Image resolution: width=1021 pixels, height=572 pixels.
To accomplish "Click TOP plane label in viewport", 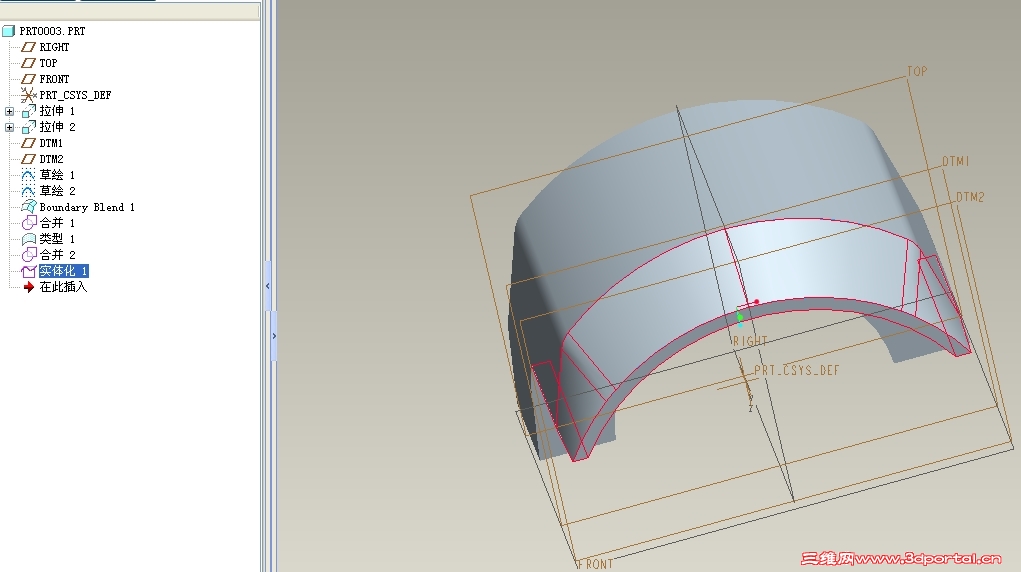I will (917, 71).
